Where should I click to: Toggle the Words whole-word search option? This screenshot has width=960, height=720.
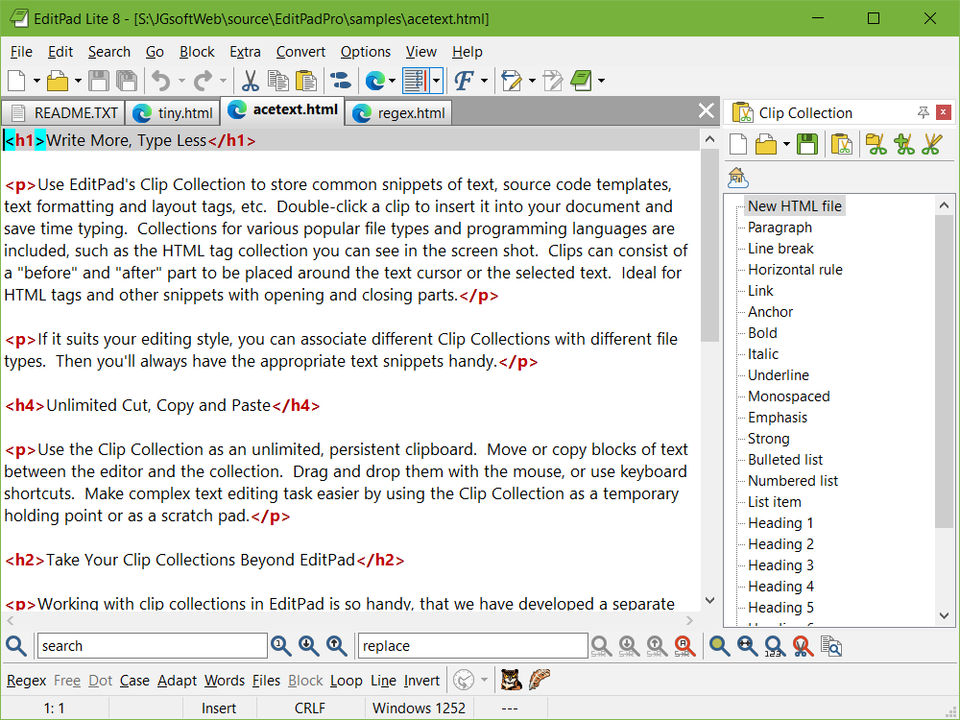point(224,681)
